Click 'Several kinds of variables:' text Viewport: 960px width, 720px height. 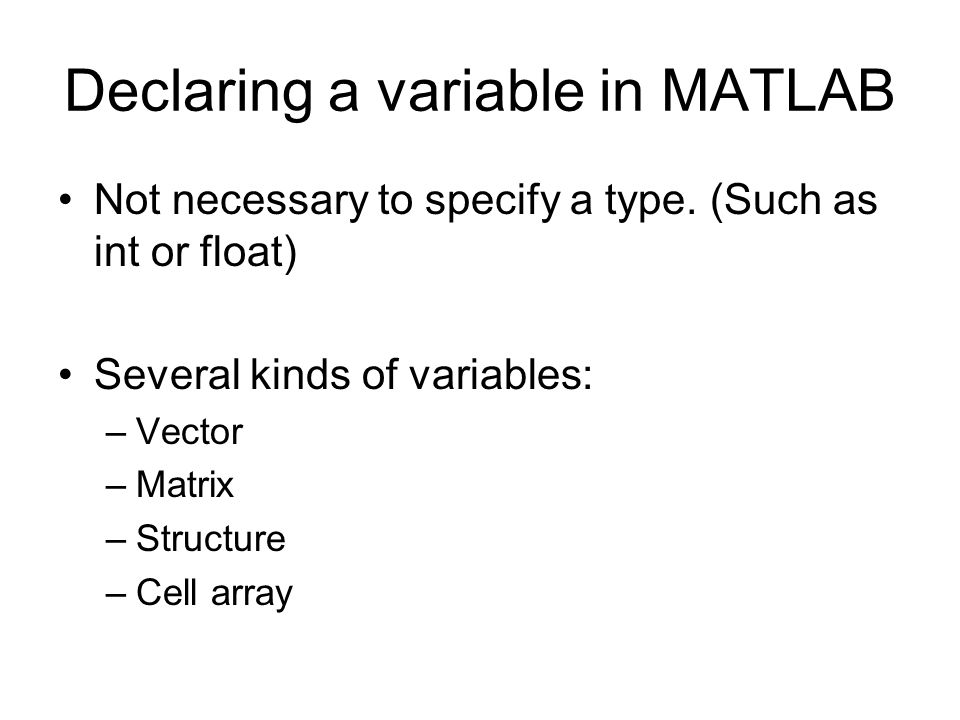(343, 374)
